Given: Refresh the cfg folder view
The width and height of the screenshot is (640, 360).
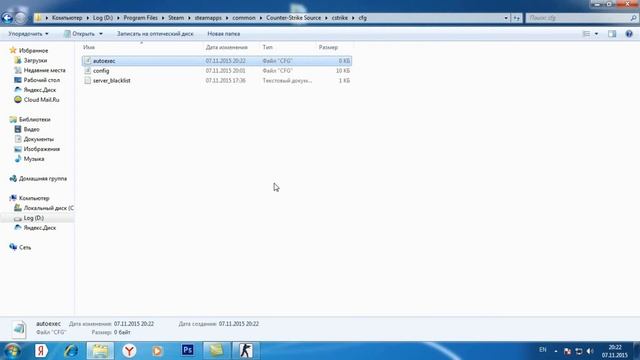Looking at the screenshot, I should click(x=517, y=18).
